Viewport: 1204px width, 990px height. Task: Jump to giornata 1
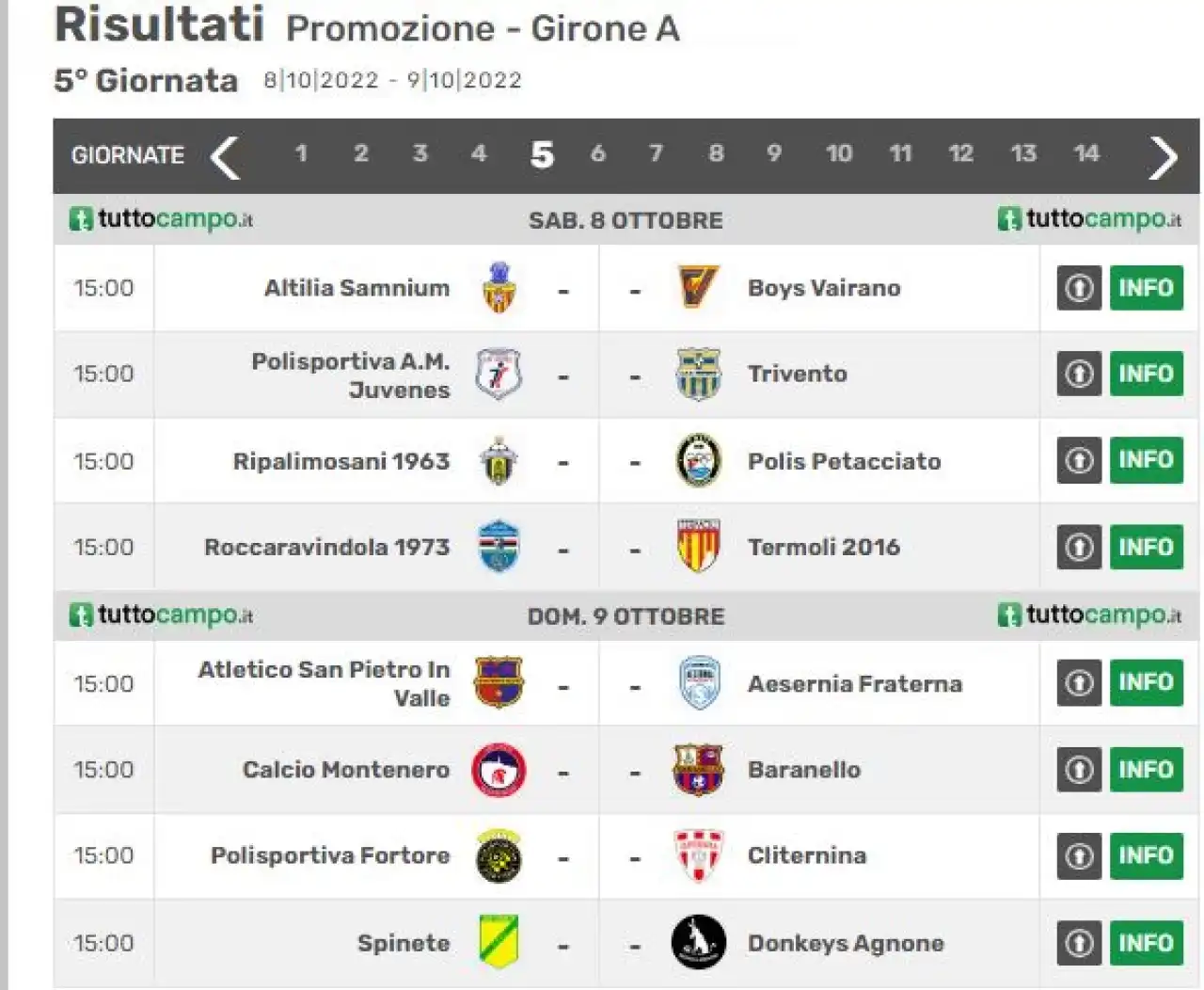[301, 153]
